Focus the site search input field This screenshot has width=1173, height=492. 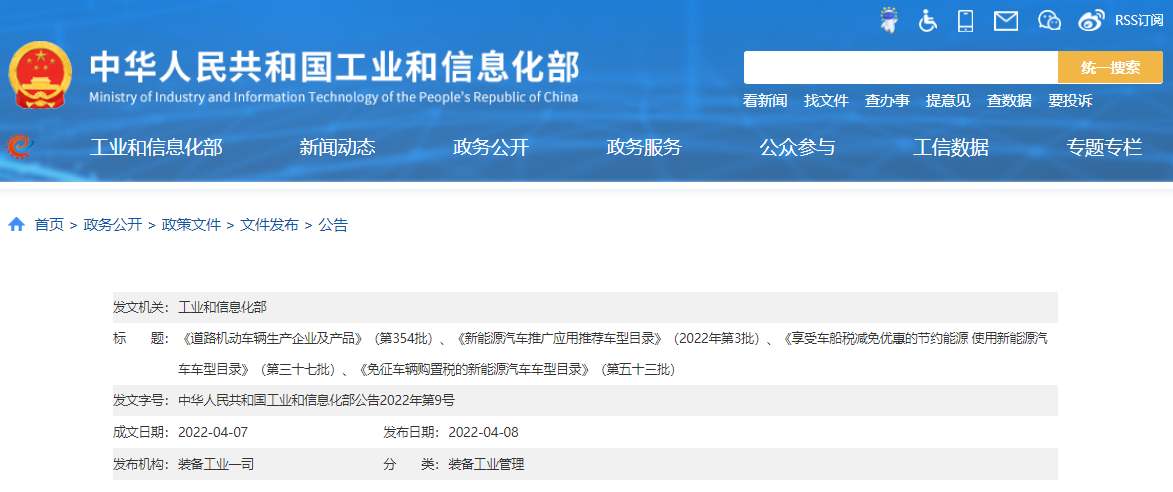pyautogui.click(x=901, y=67)
